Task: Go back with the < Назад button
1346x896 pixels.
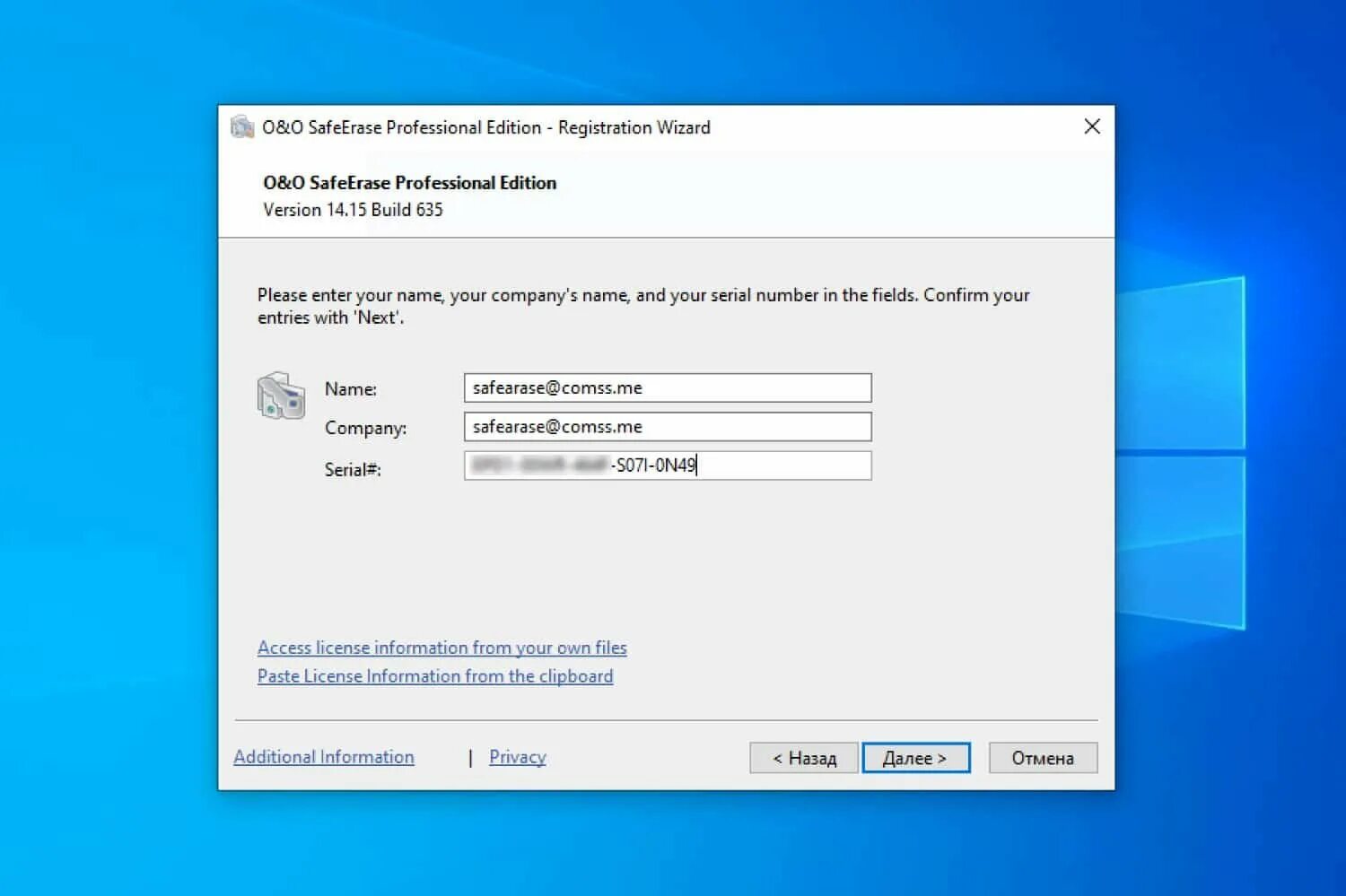Action: point(804,758)
